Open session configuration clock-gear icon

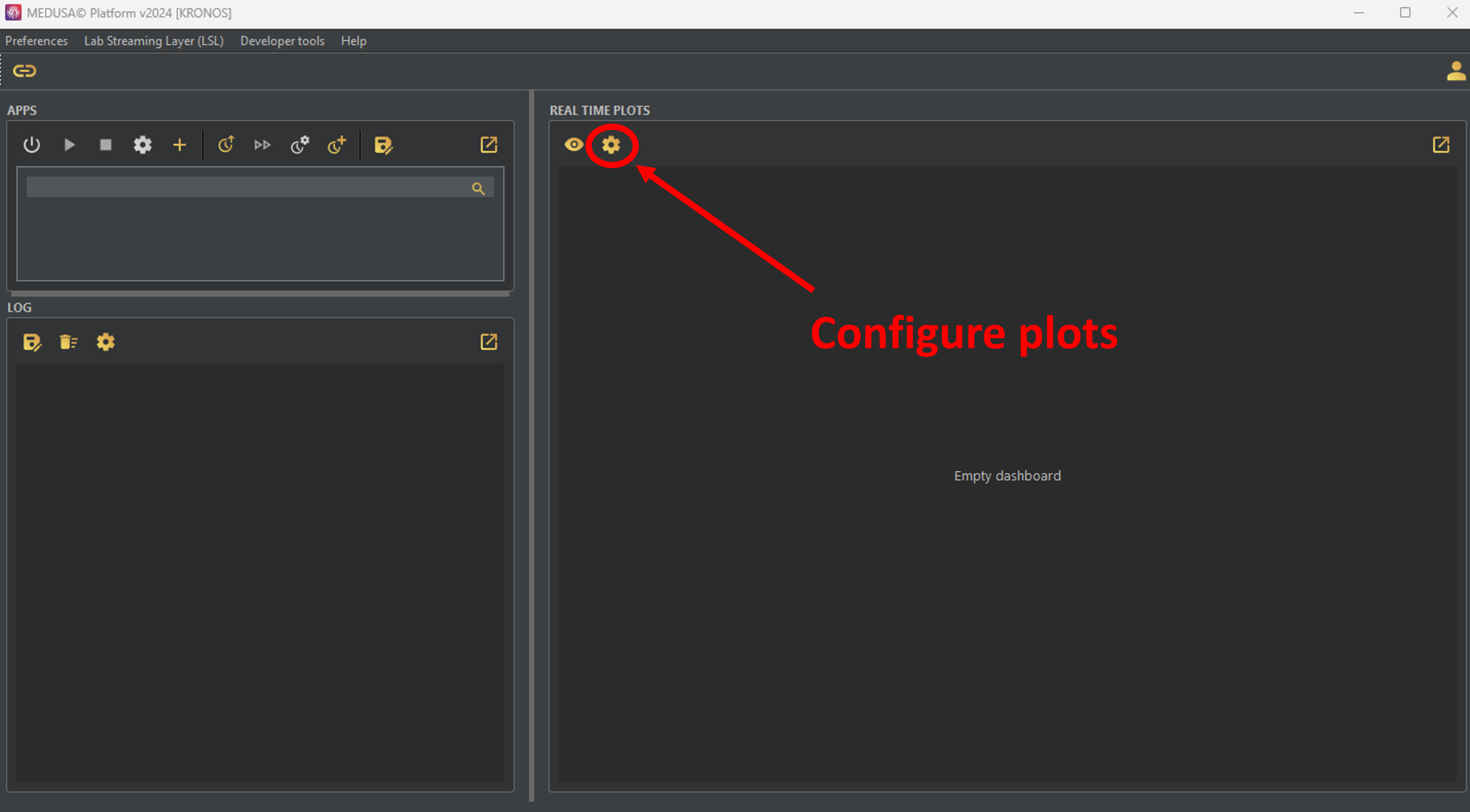point(299,145)
